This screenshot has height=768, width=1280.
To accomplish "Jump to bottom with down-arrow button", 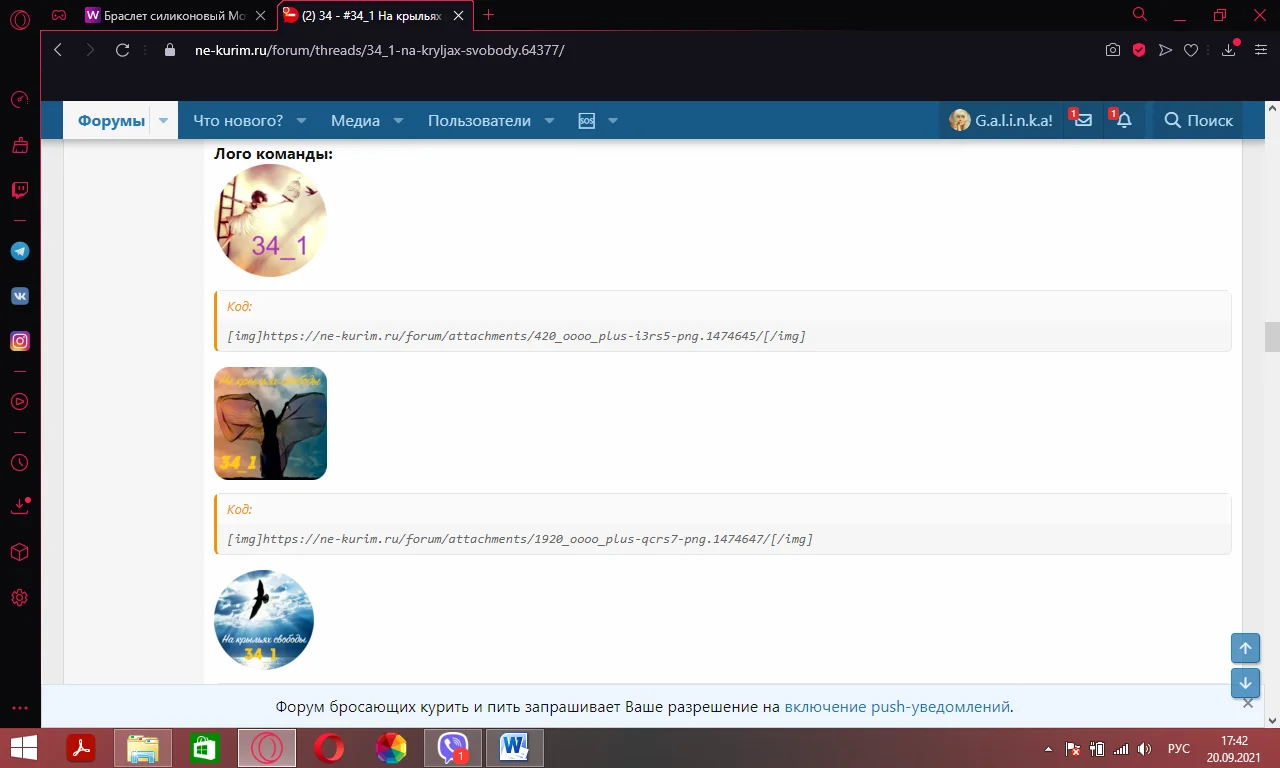I will click(1245, 683).
